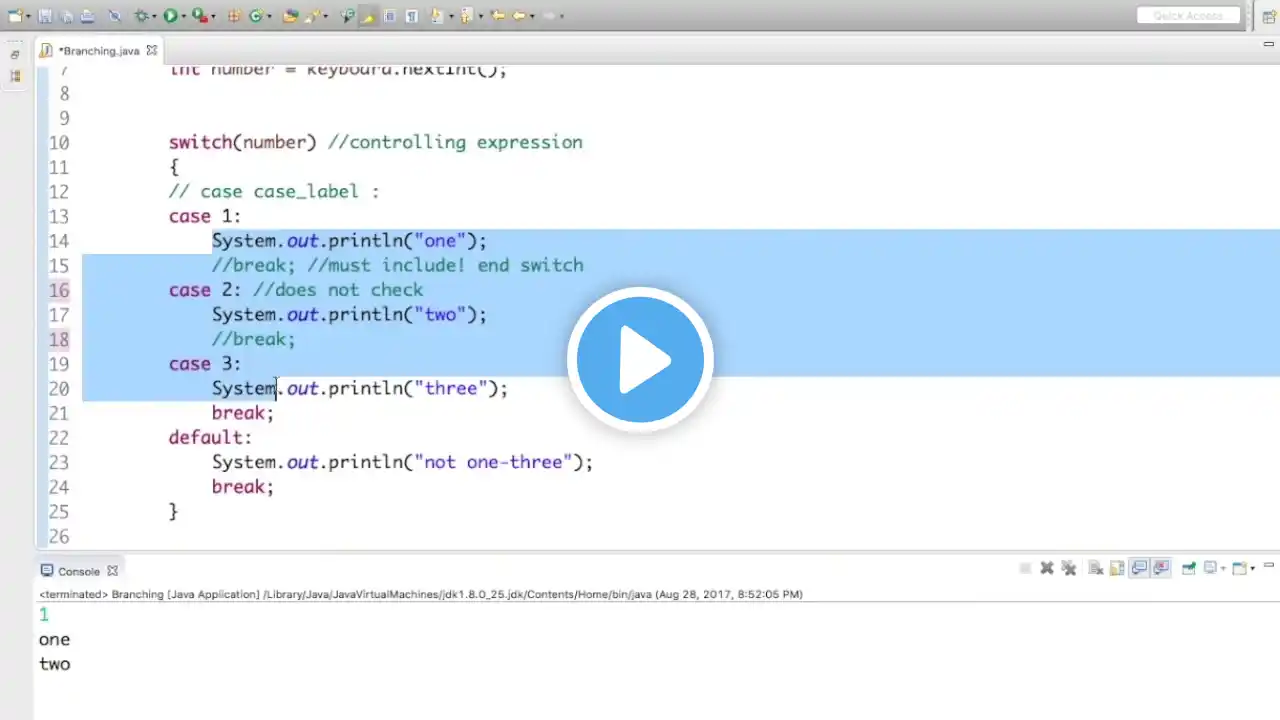Click the Run Last Tool icon
Viewport: 1280px width, 720px height.
(x=200, y=16)
